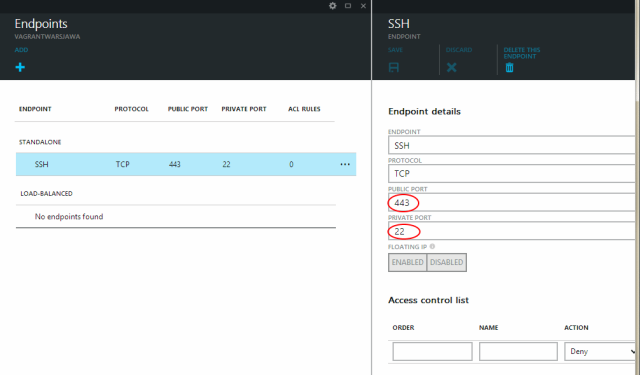The height and width of the screenshot is (375, 640).
Task: Click the PRIVATE PORT column header
Action: pos(244,109)
